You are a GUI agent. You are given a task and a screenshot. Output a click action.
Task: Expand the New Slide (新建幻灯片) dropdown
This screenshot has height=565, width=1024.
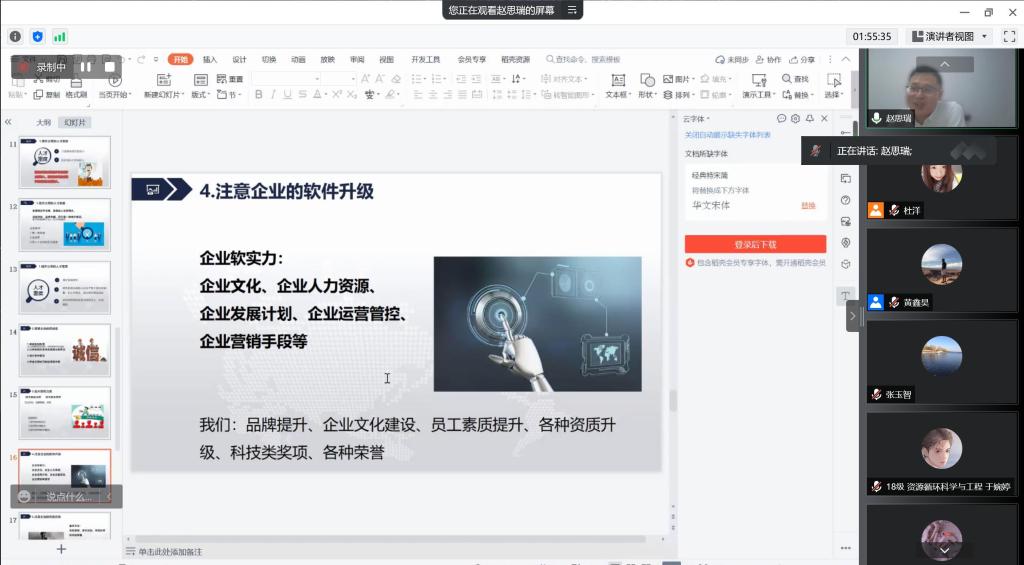click(163, 95)
